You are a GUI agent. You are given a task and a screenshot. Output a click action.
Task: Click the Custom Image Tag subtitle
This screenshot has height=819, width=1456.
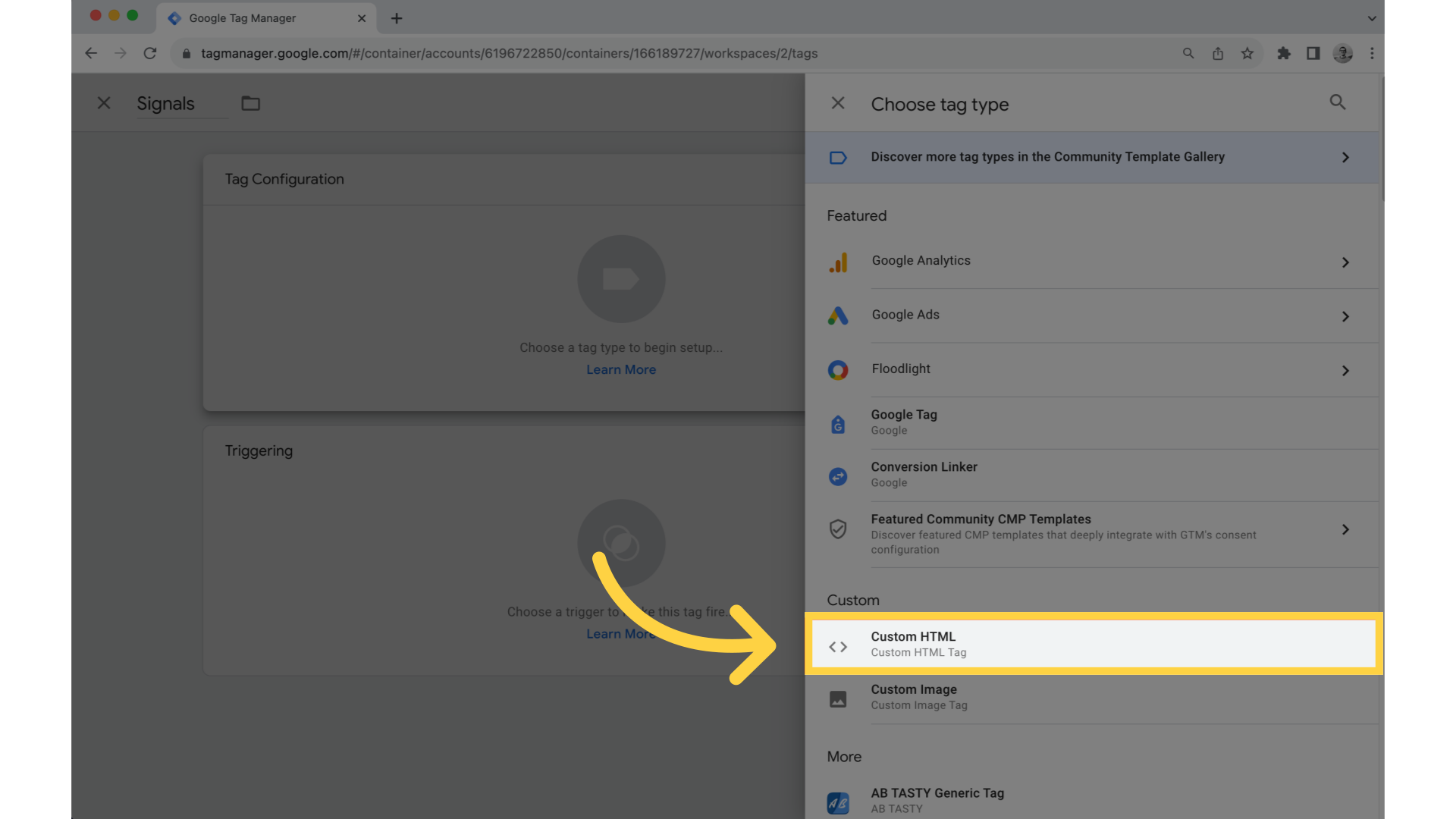tap(919, 705)
